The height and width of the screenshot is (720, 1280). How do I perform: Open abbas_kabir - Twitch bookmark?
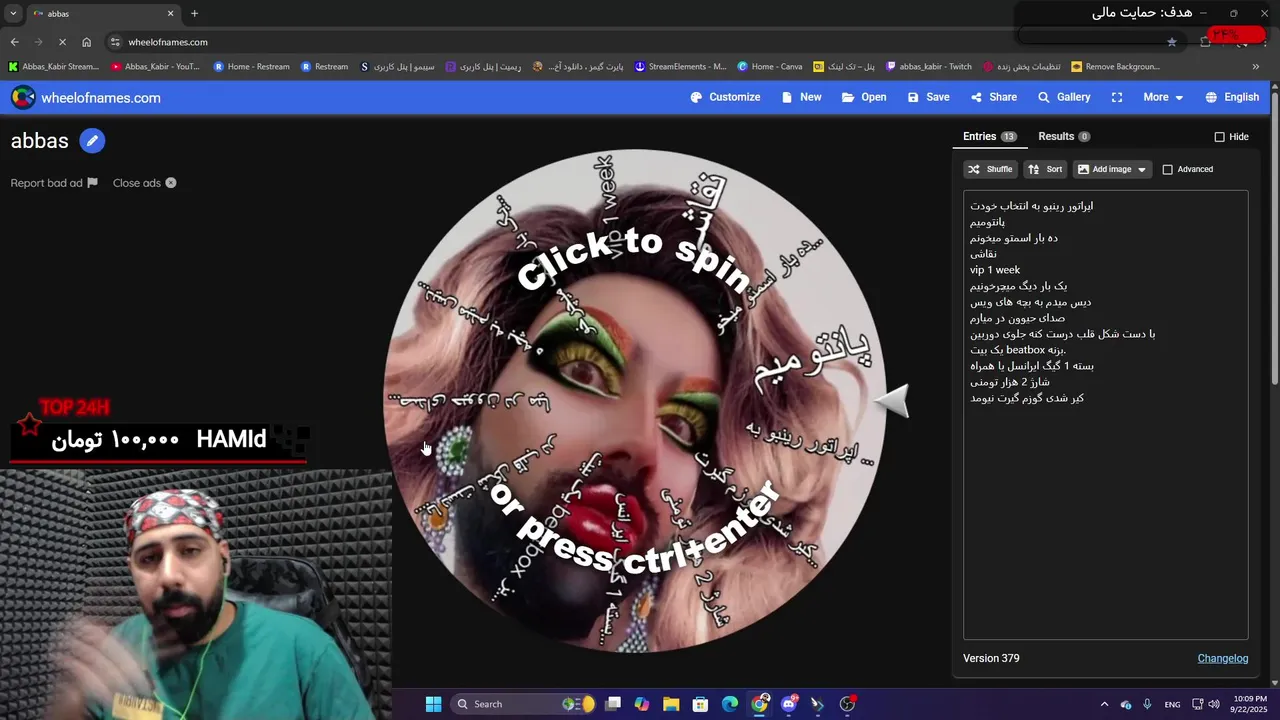coord(929,67)
